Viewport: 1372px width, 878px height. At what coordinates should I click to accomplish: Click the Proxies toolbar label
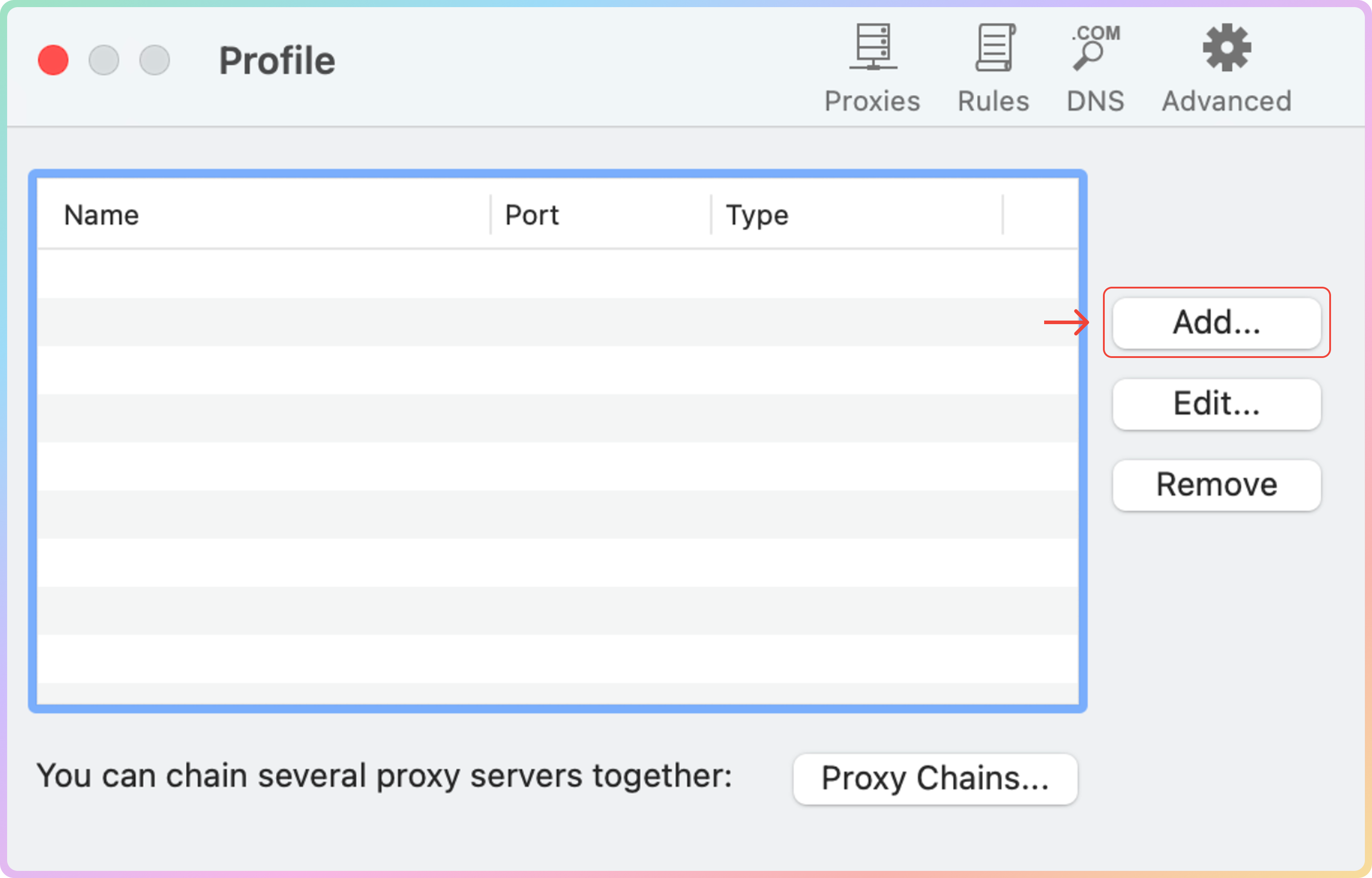[x=873, y=102]
